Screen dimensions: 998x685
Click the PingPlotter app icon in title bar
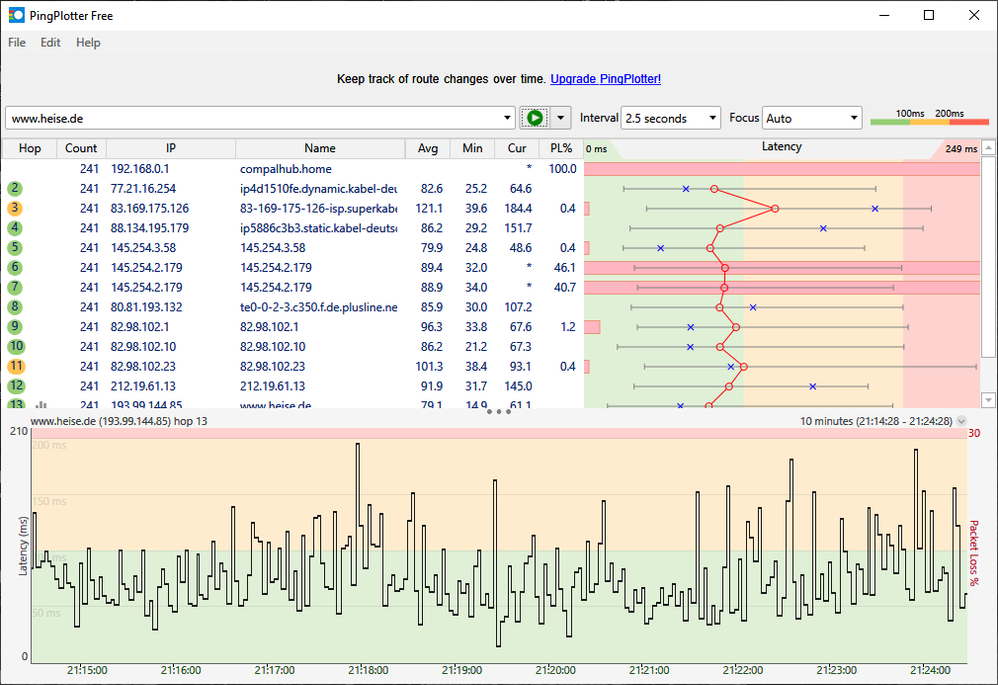16,15
